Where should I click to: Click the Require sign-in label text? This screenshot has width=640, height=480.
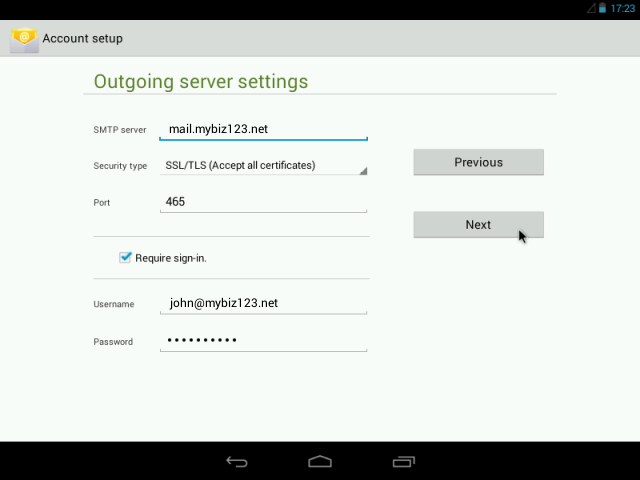pyautogui.click(x=171, y=258)
